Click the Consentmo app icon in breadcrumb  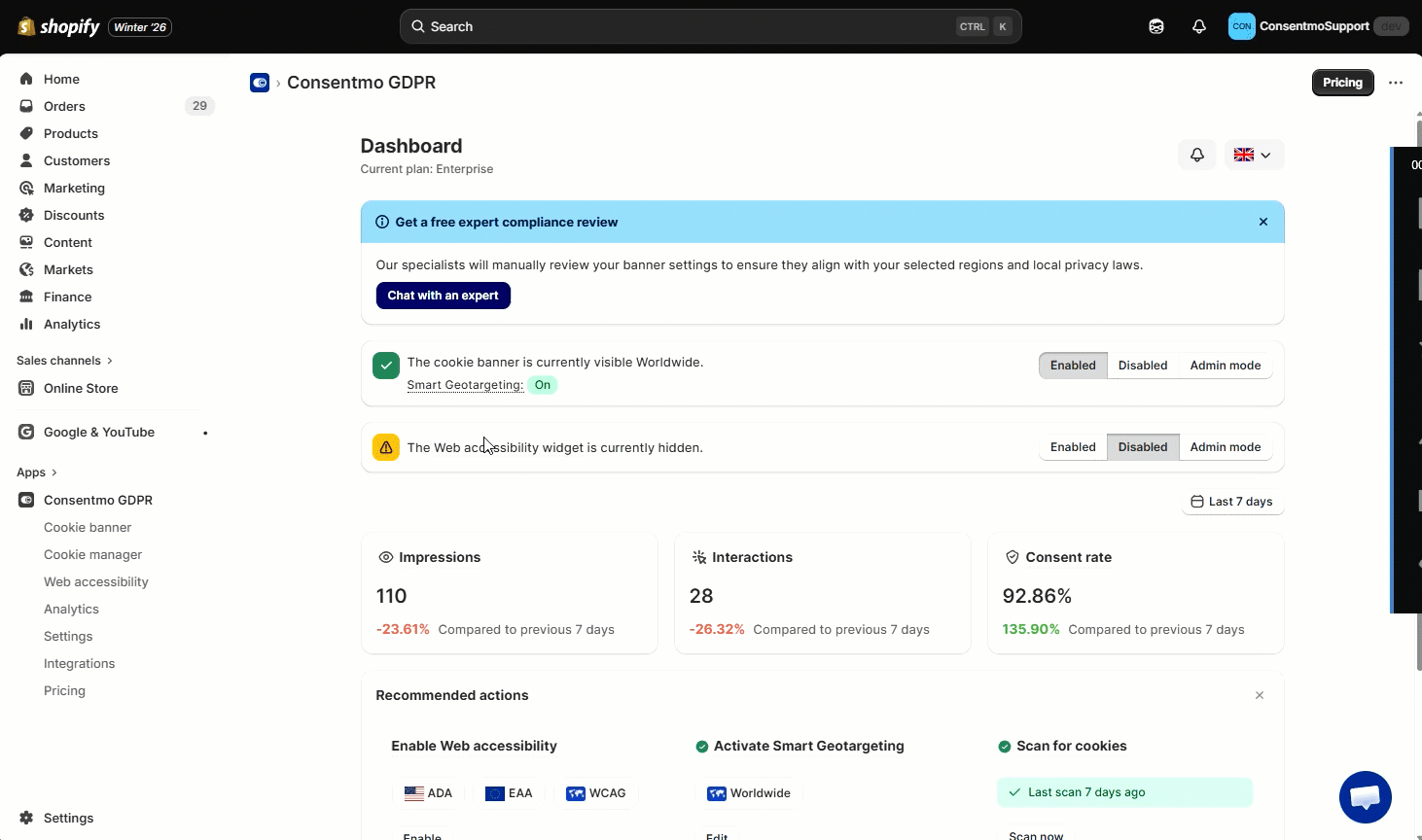pos(260,83)
